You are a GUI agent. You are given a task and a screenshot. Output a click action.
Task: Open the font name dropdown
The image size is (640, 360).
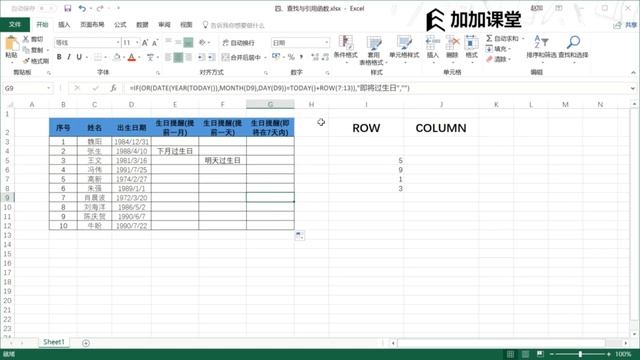coord(118,42)
